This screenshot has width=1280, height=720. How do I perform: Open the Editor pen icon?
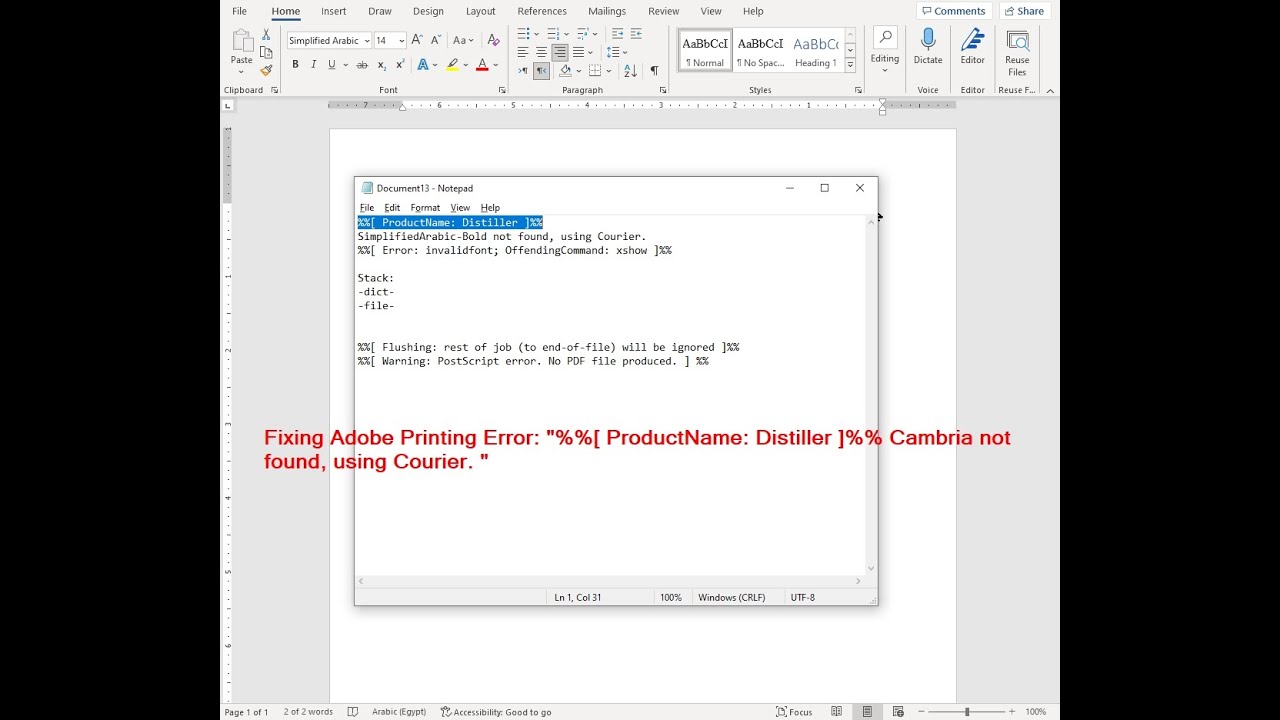(x=972, y=40)
